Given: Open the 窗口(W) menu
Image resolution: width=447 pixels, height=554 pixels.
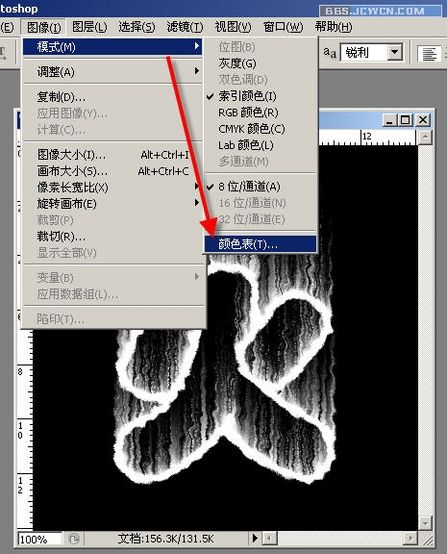Looking at the screenshot, I should click(x=283, y=27).
